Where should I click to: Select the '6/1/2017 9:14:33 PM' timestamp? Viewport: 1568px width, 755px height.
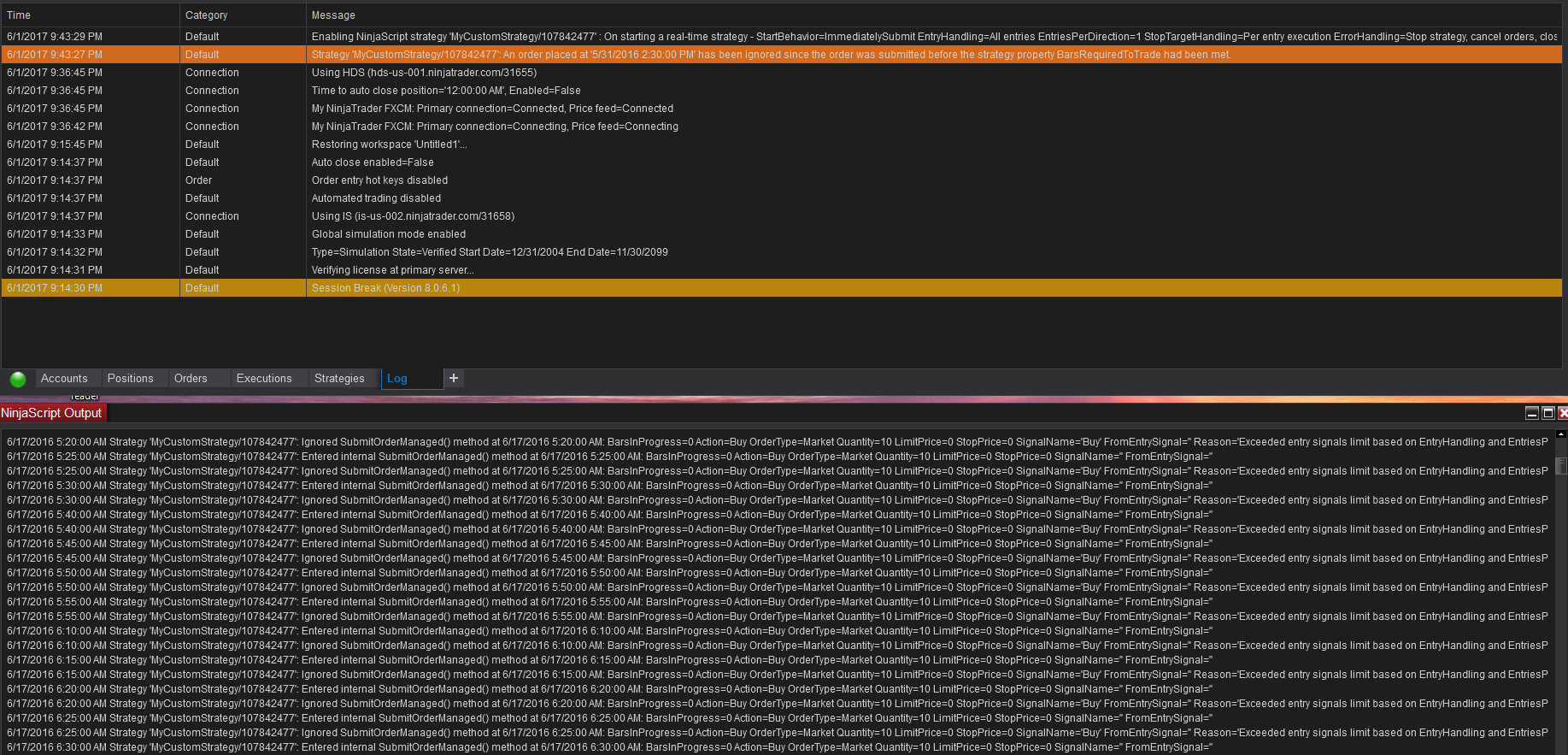click(x=55, y=234)
